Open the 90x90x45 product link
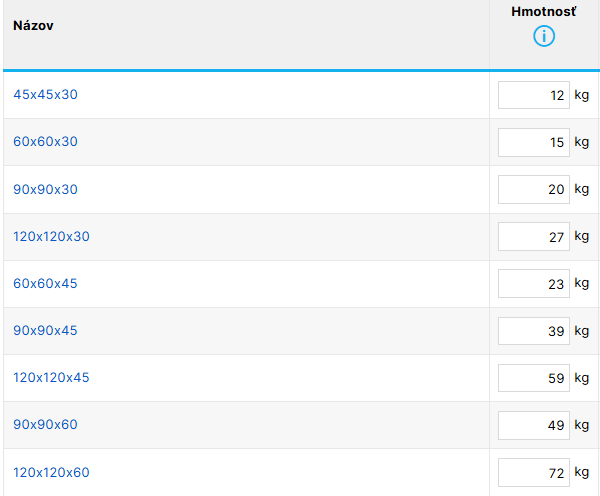Screen dimensions: 600x496 point(45,331)
